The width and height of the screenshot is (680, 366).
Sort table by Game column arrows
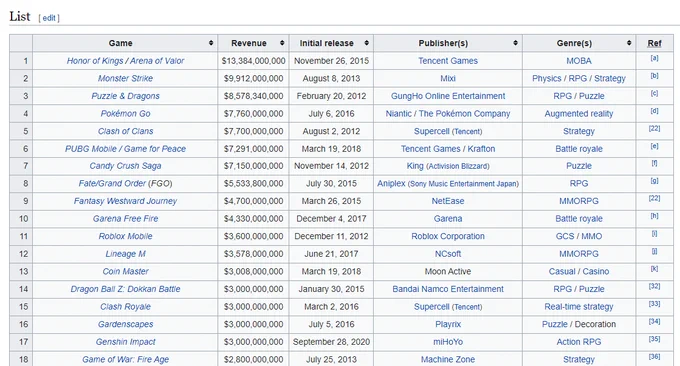coord(211,43)
